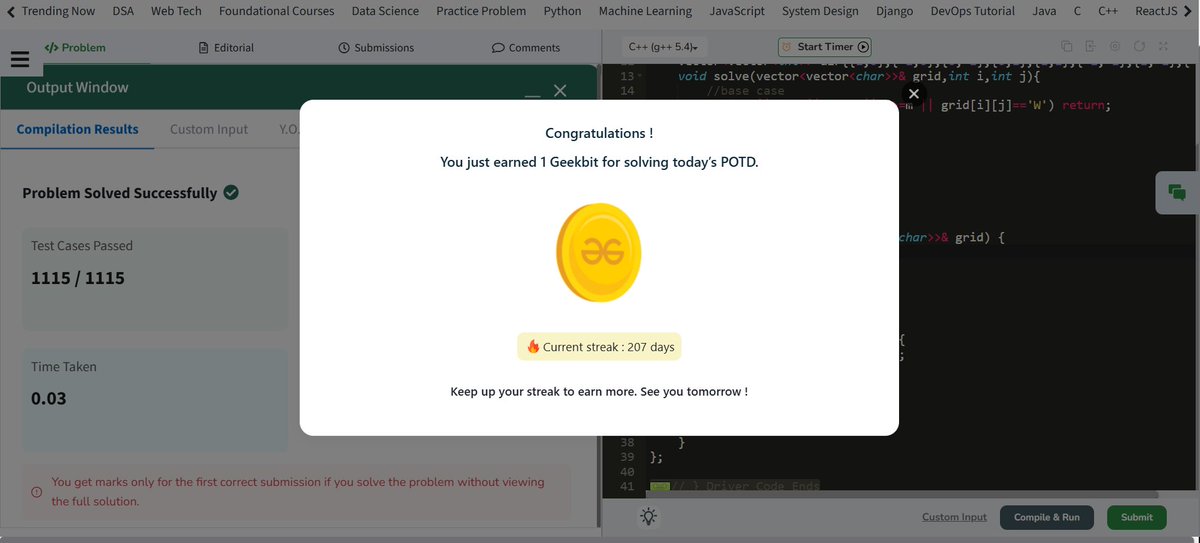Click the Time Taken 0.03 value
Image resolution: width=1200 pixels, height=543 pixels.
coord(49,398)
